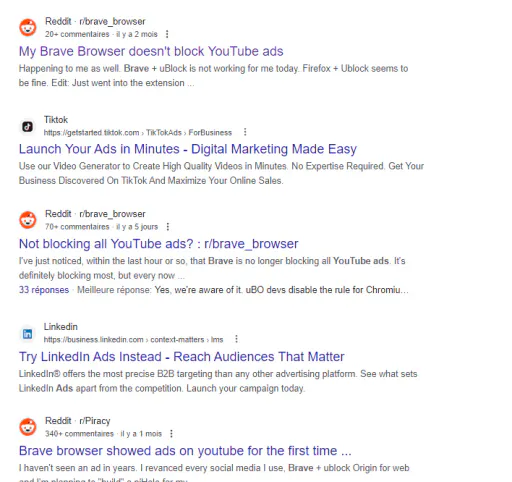Image resolution: width=512 pixels, height=482 pixels.
Task: Click the business.linkedin.com URL breadcrumb
Action: (133, 340)
